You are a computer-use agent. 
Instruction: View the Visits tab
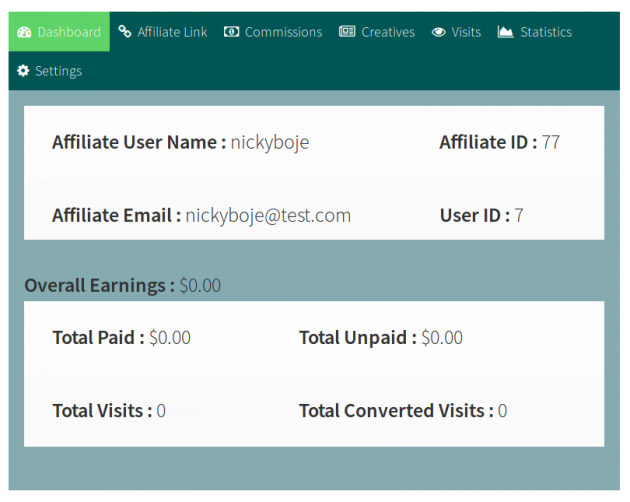[x=456, y=32]
